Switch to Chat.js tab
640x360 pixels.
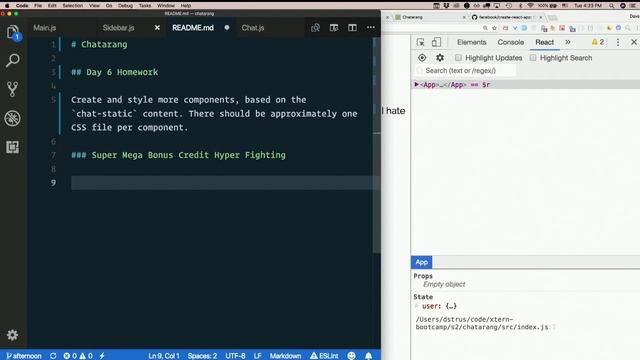pyautogui.click(x=253, y=28)
